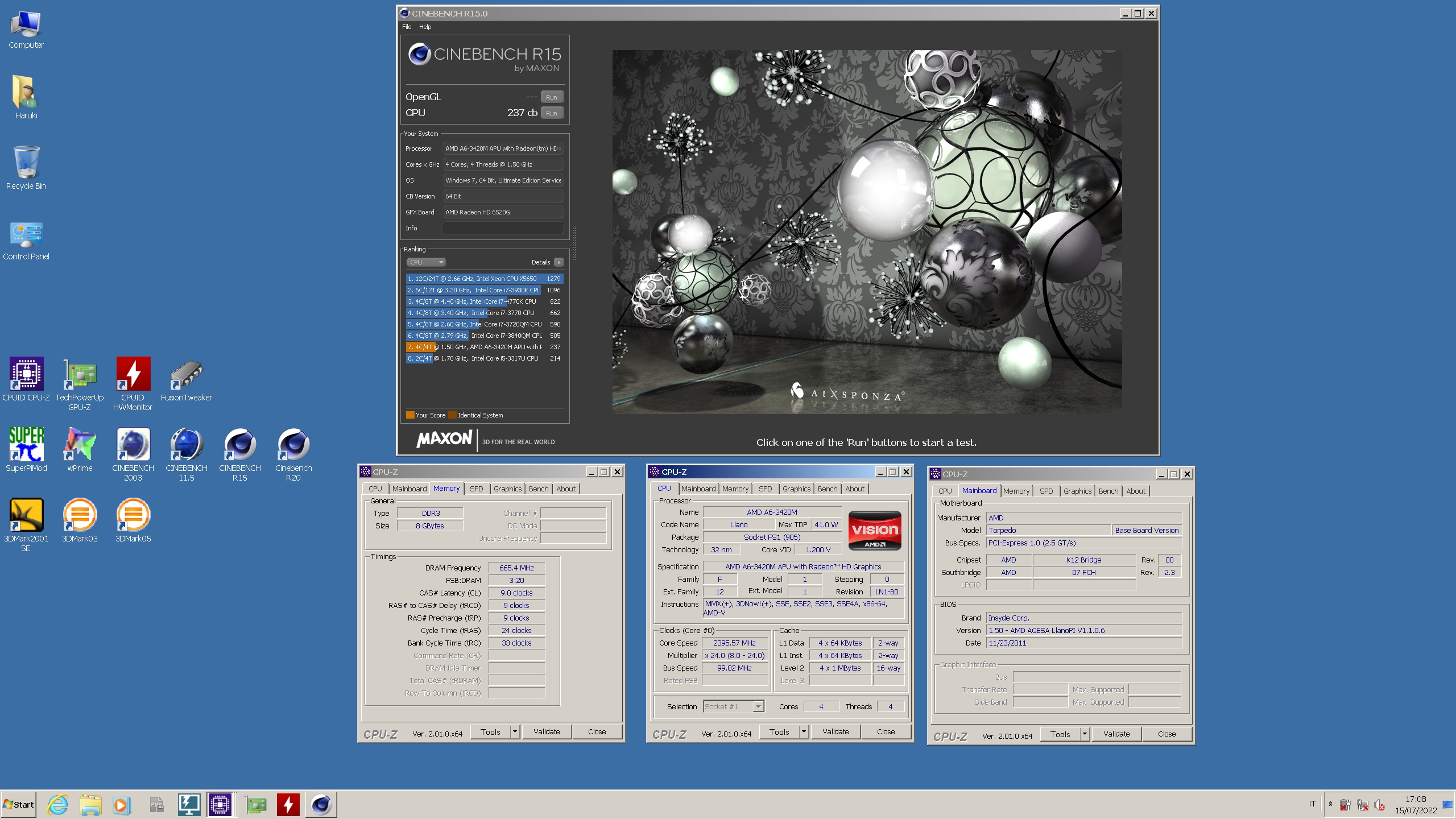
Task: Click the Identical System brown legend swatch
Action: pos(452,415)
